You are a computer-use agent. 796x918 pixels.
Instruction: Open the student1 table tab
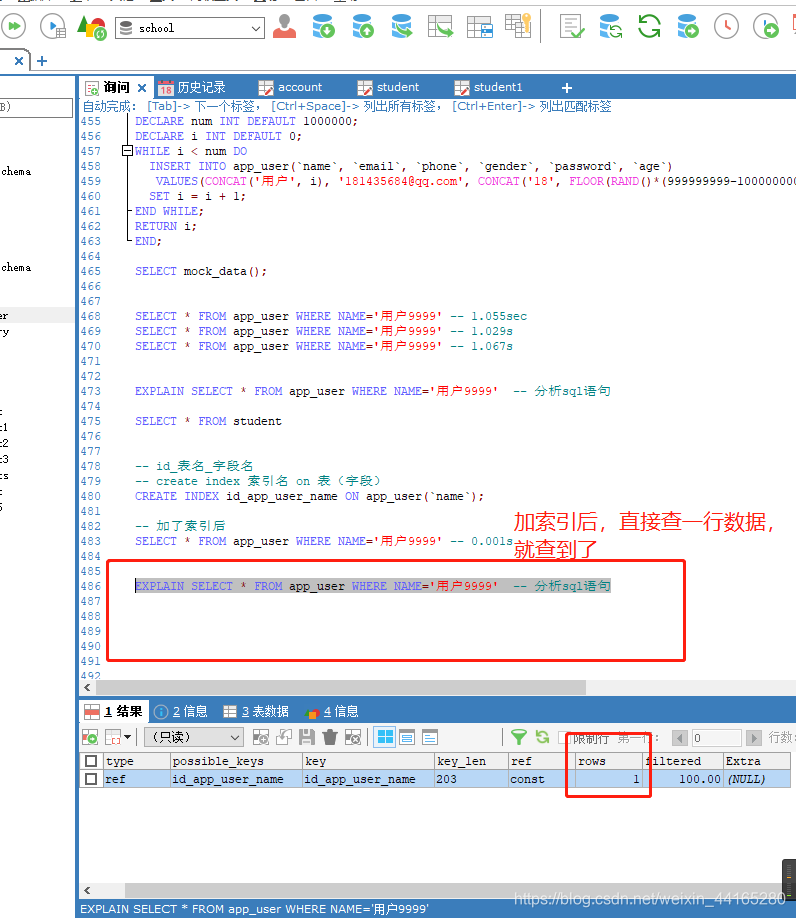(x=488, y=88)
